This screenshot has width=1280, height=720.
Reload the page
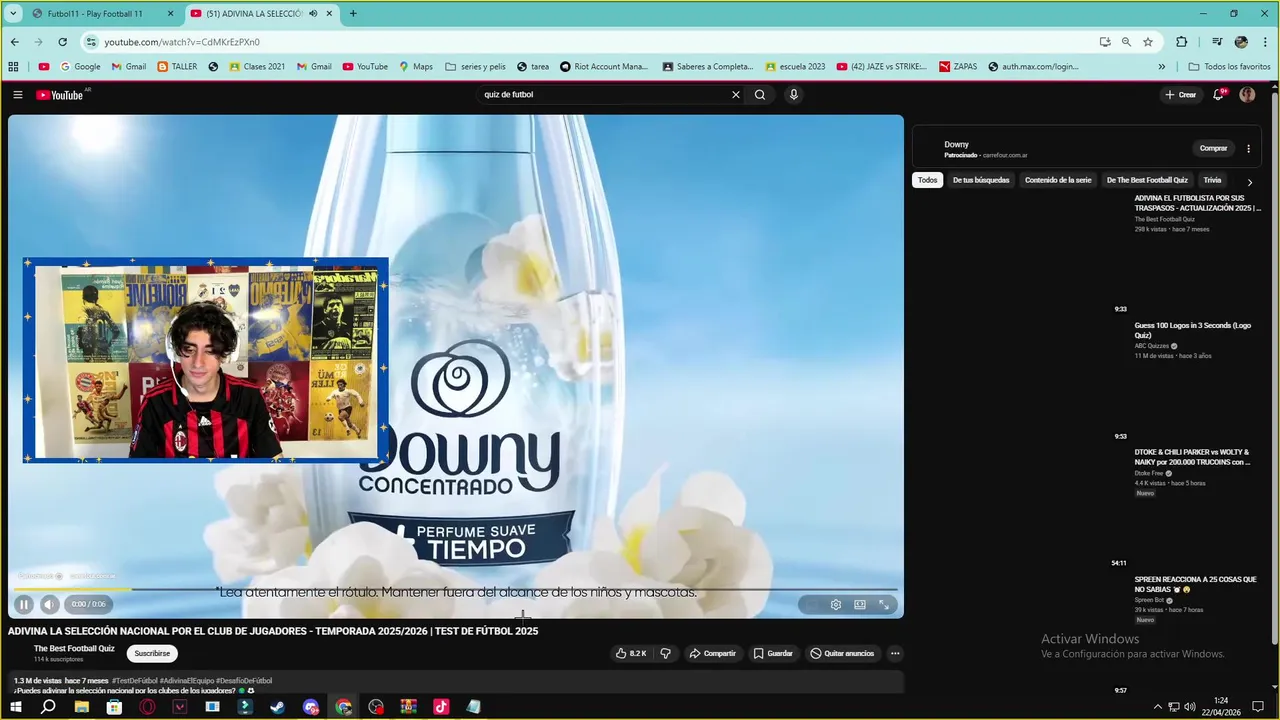(62, 42)
